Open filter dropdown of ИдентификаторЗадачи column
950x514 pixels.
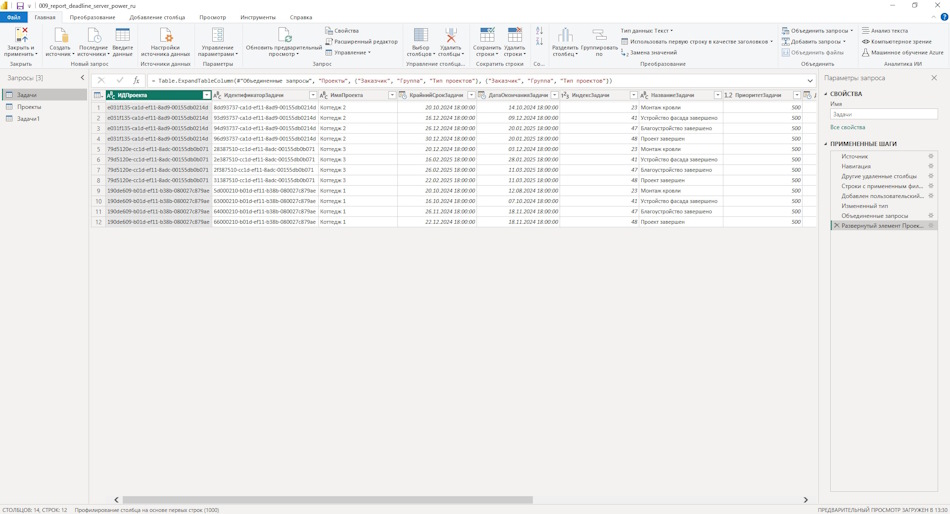[x=313, y=95]
